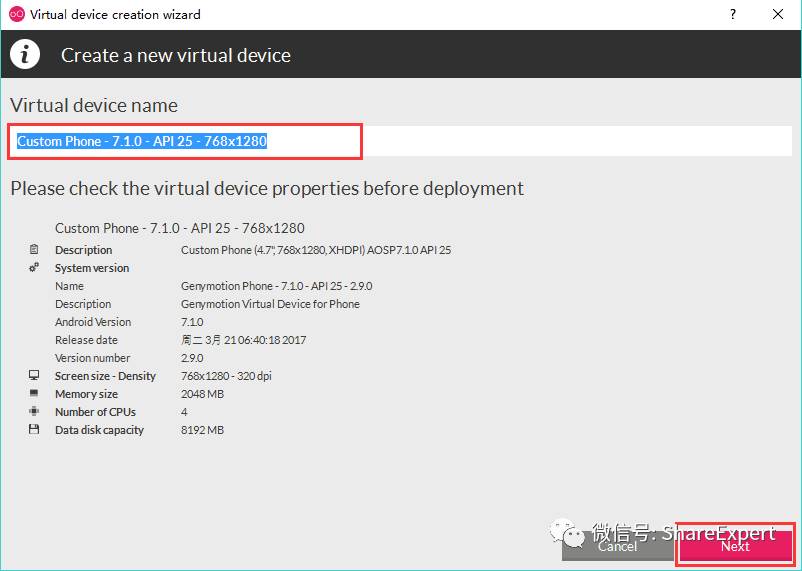Click the summary title 'Custom Phone - 7.1.0 - API 25 - 768x1280'
802x571 pixels.
180,228
